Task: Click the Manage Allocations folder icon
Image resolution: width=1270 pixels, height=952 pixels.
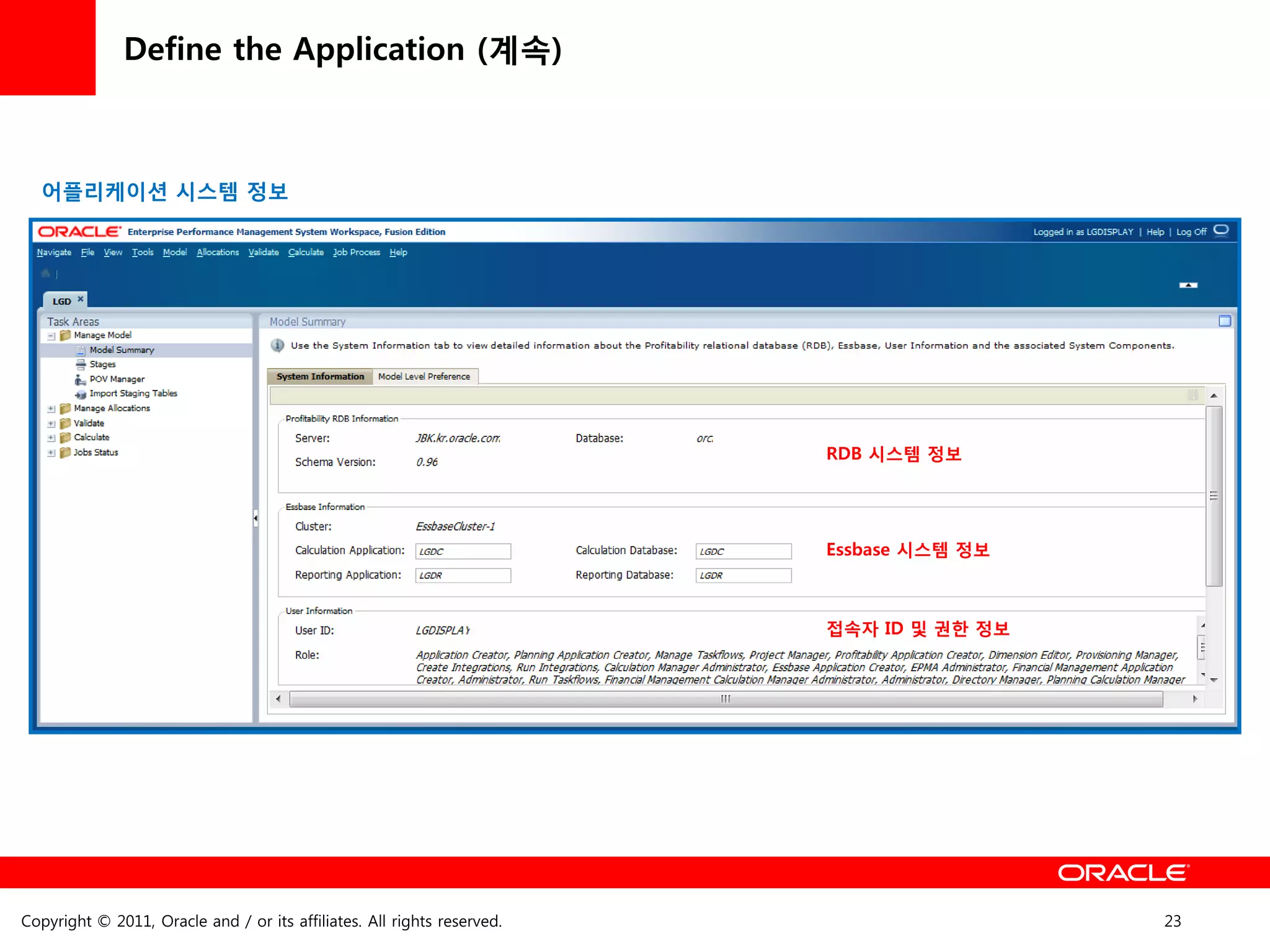Action: tap(65, 408)
